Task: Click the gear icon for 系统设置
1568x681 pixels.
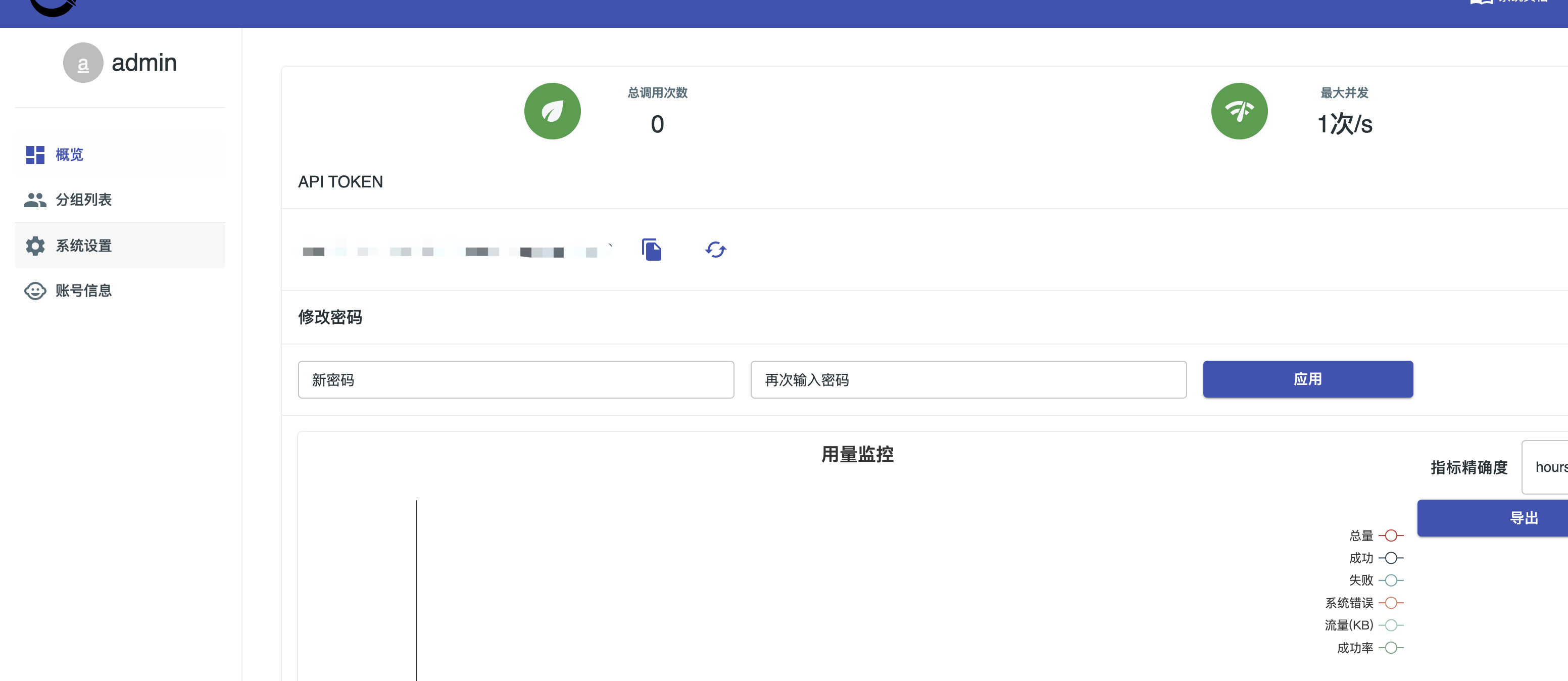Action: (35, 246)
